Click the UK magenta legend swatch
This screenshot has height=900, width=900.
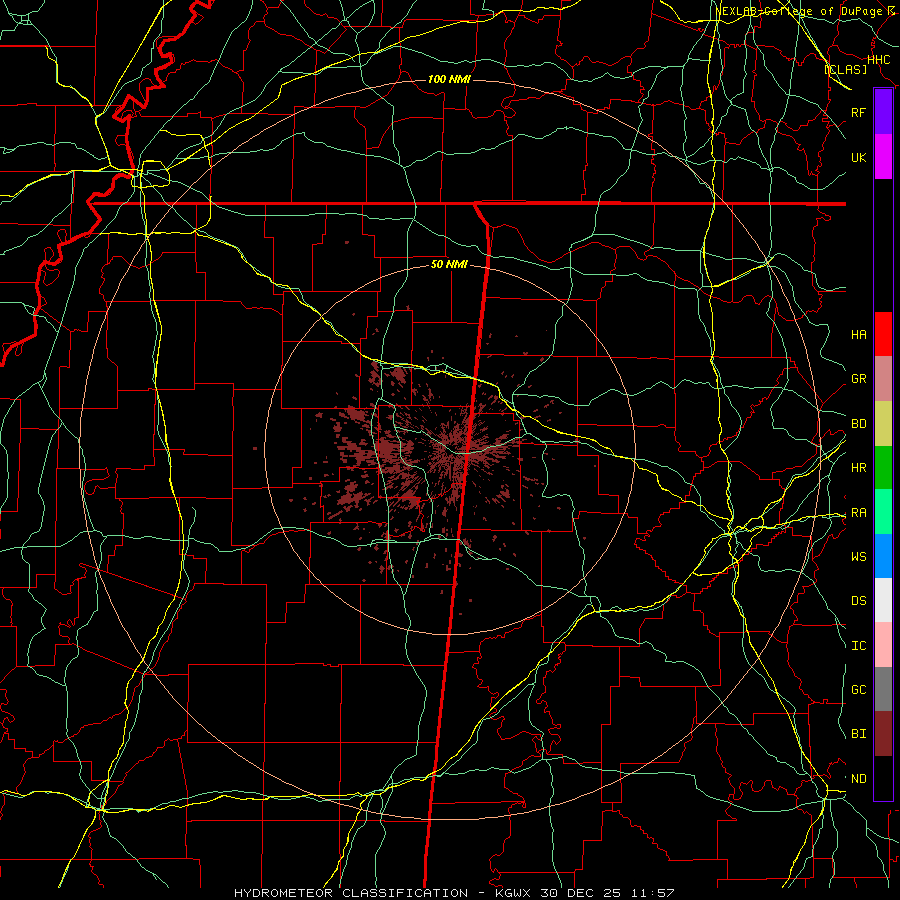pos(883,157)
